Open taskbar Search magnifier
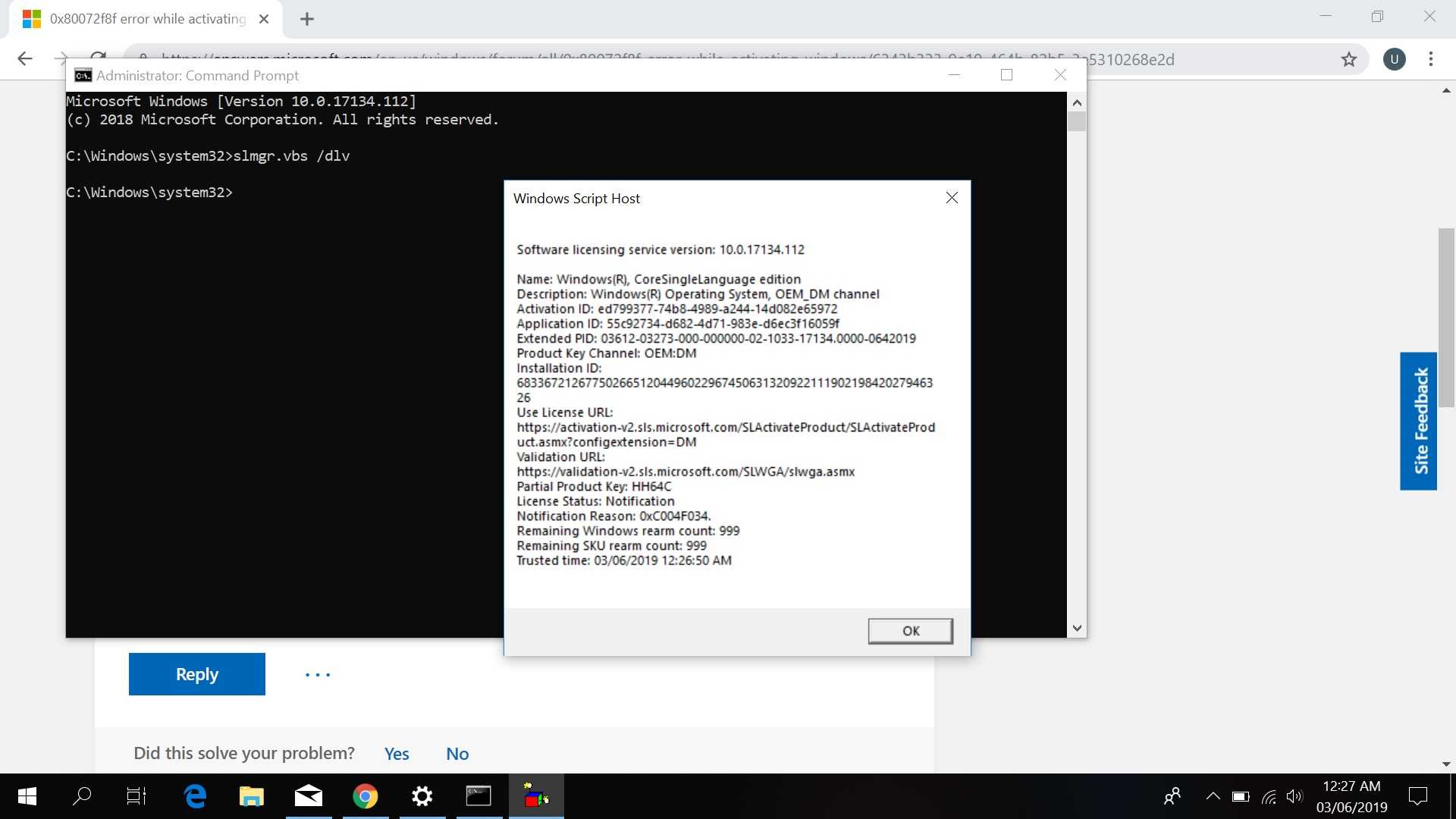The image size is (1456, 819). [81, 796]
